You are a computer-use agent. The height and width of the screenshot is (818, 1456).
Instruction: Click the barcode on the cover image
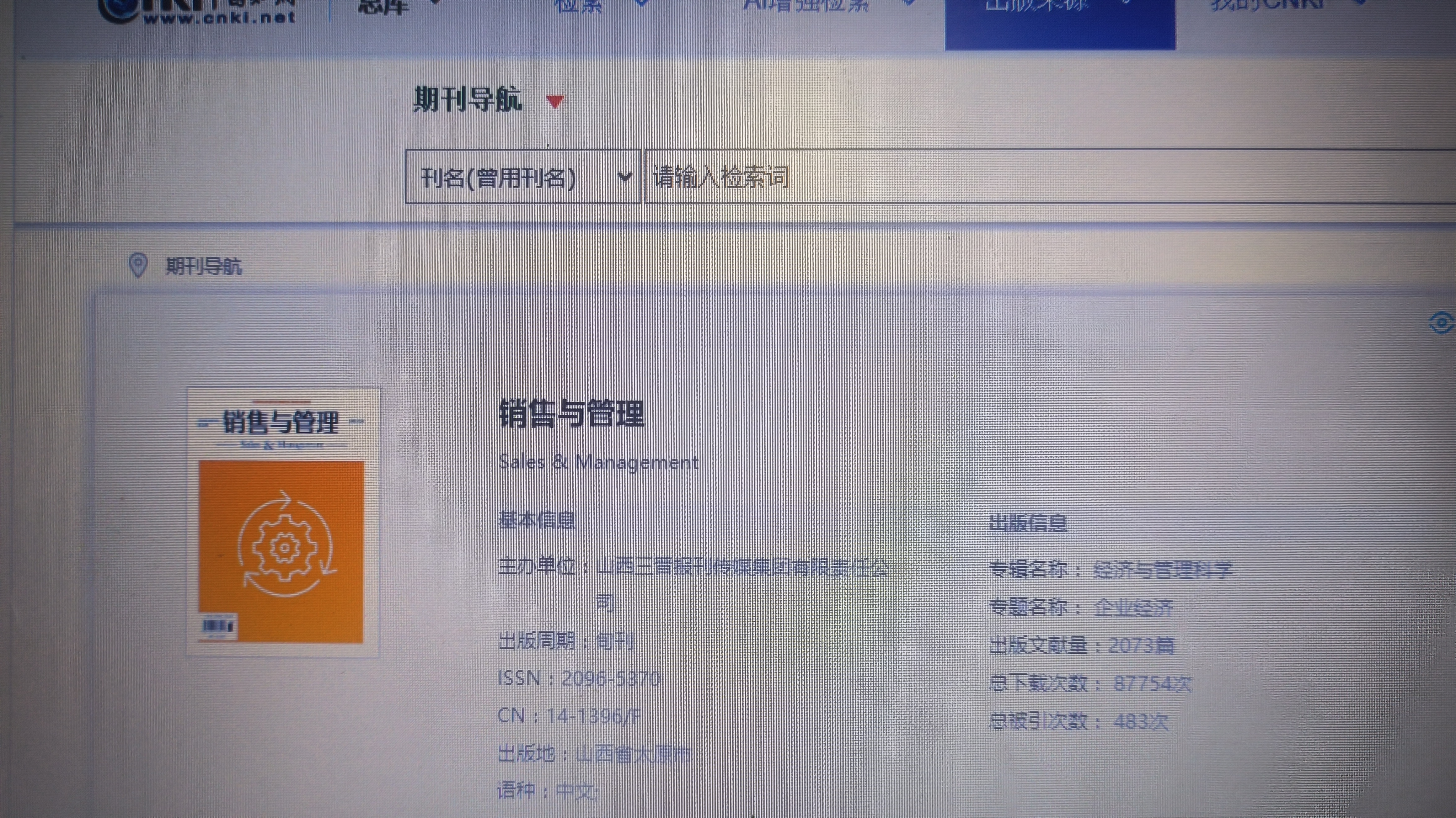pyautogui.click(x=217, y=626)
